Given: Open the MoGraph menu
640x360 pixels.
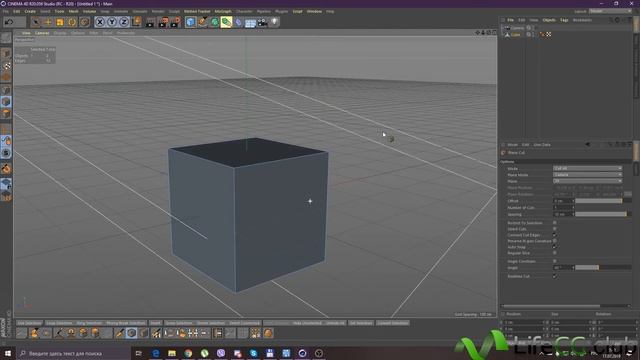Looking at the screenshot, I should click(223, 11).
